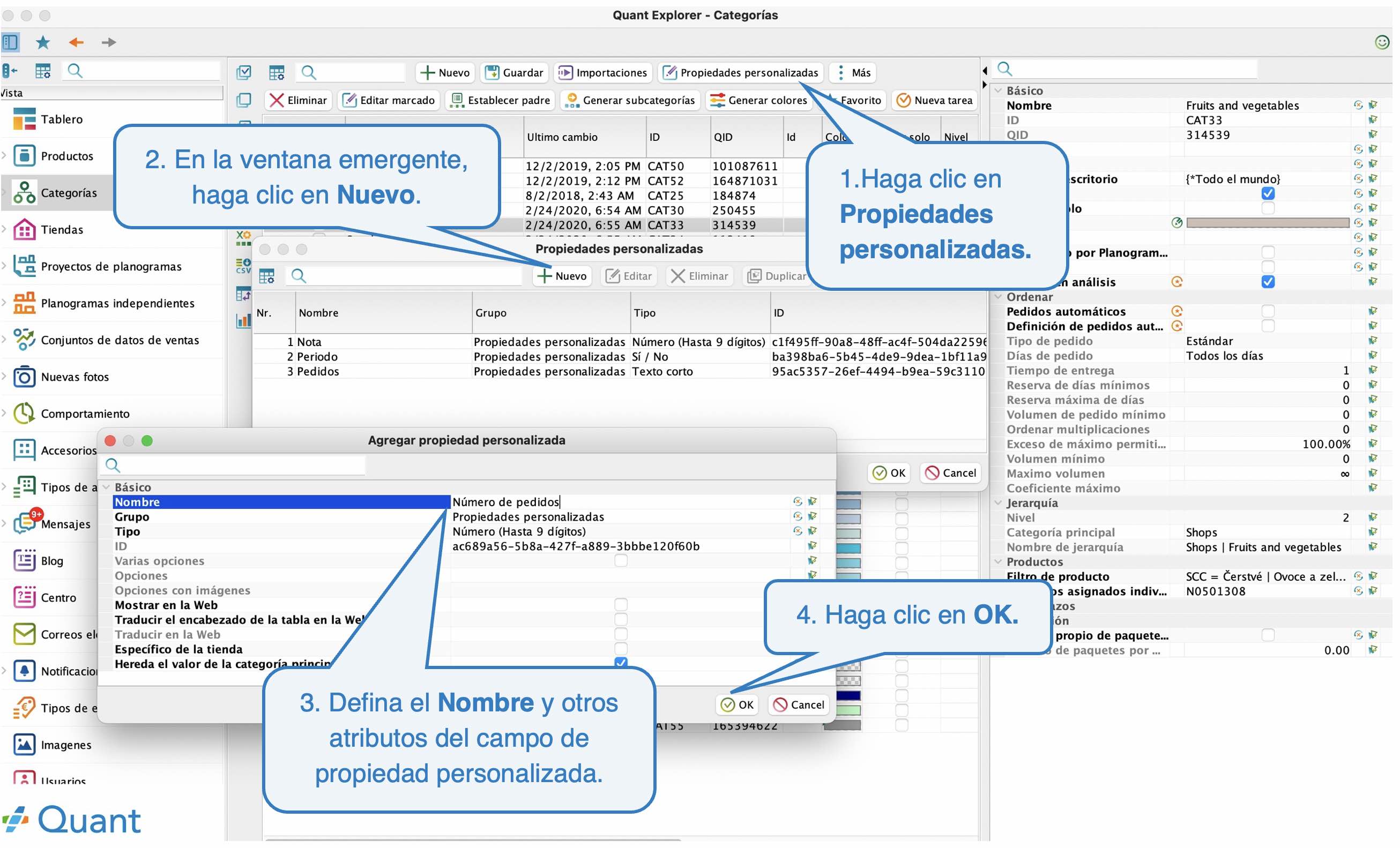Open Importaciones in toolbar

point(603,73)
